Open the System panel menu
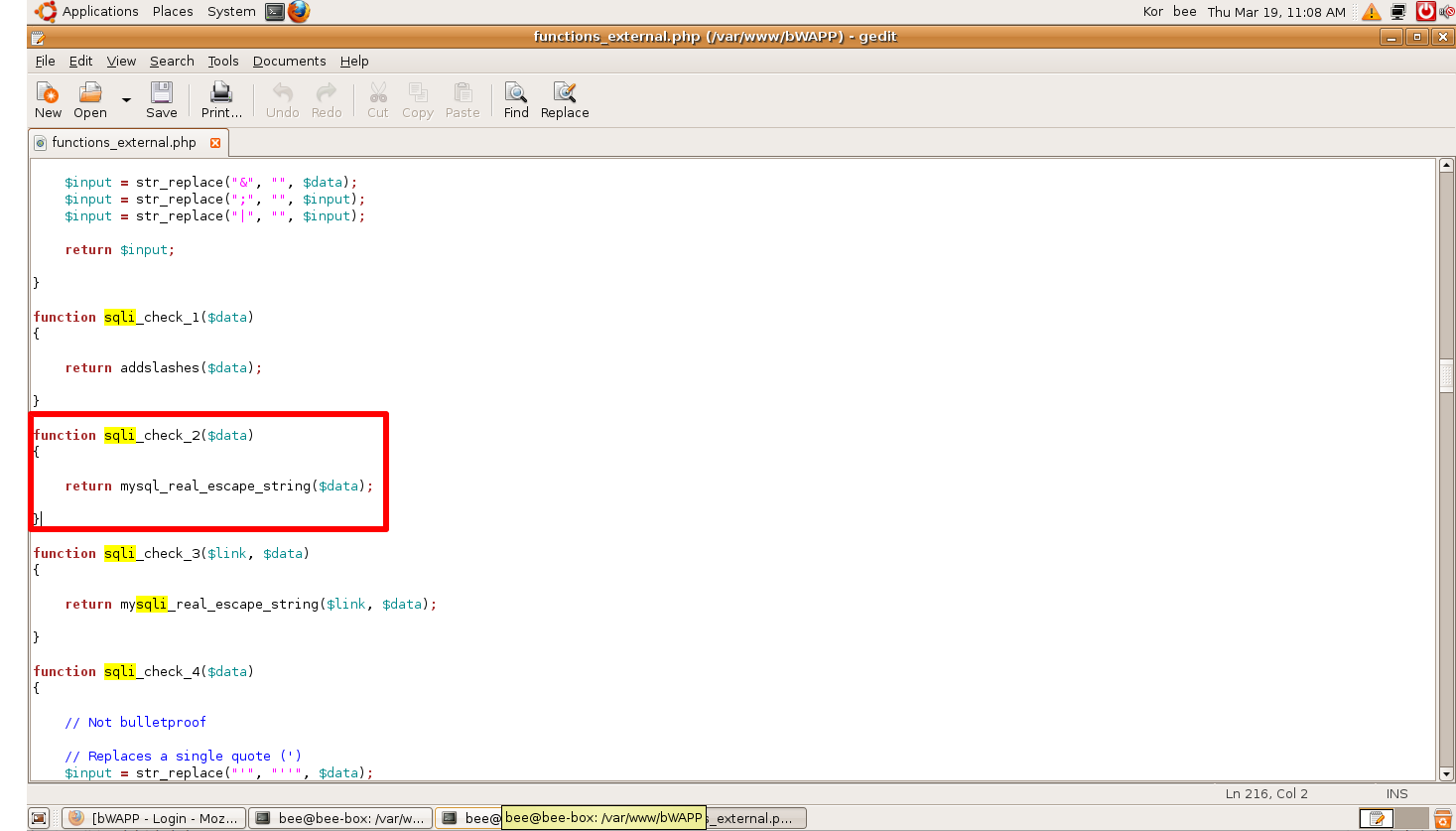1456x831 pixels. point(231,12)
